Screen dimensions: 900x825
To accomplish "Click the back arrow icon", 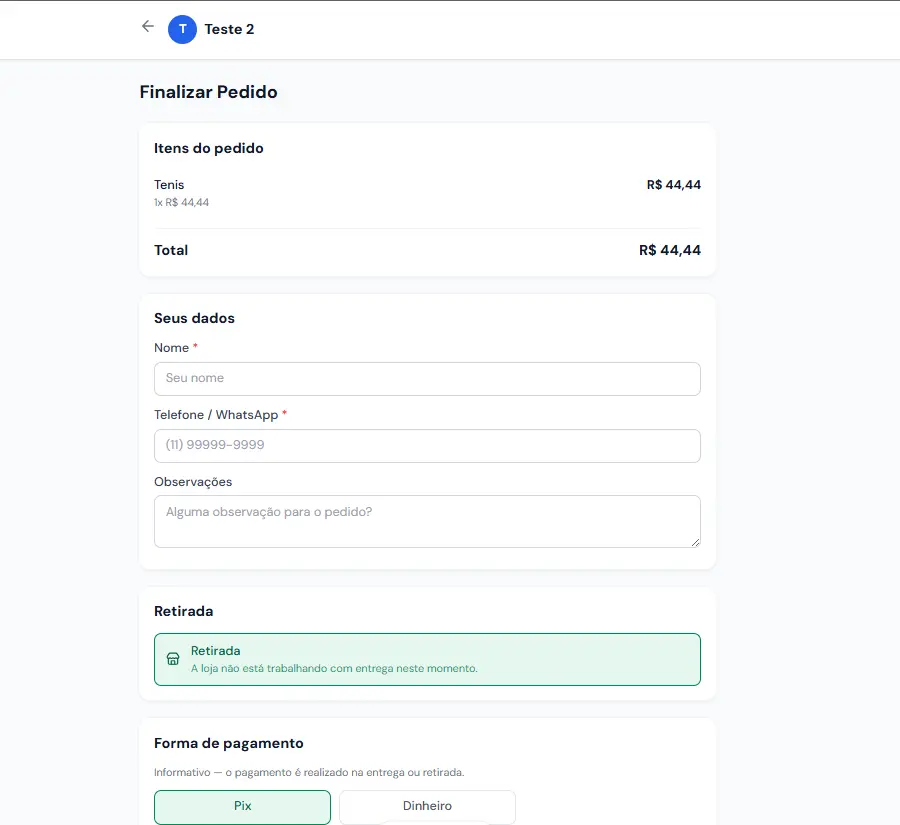I will click(x=148, y=26).
